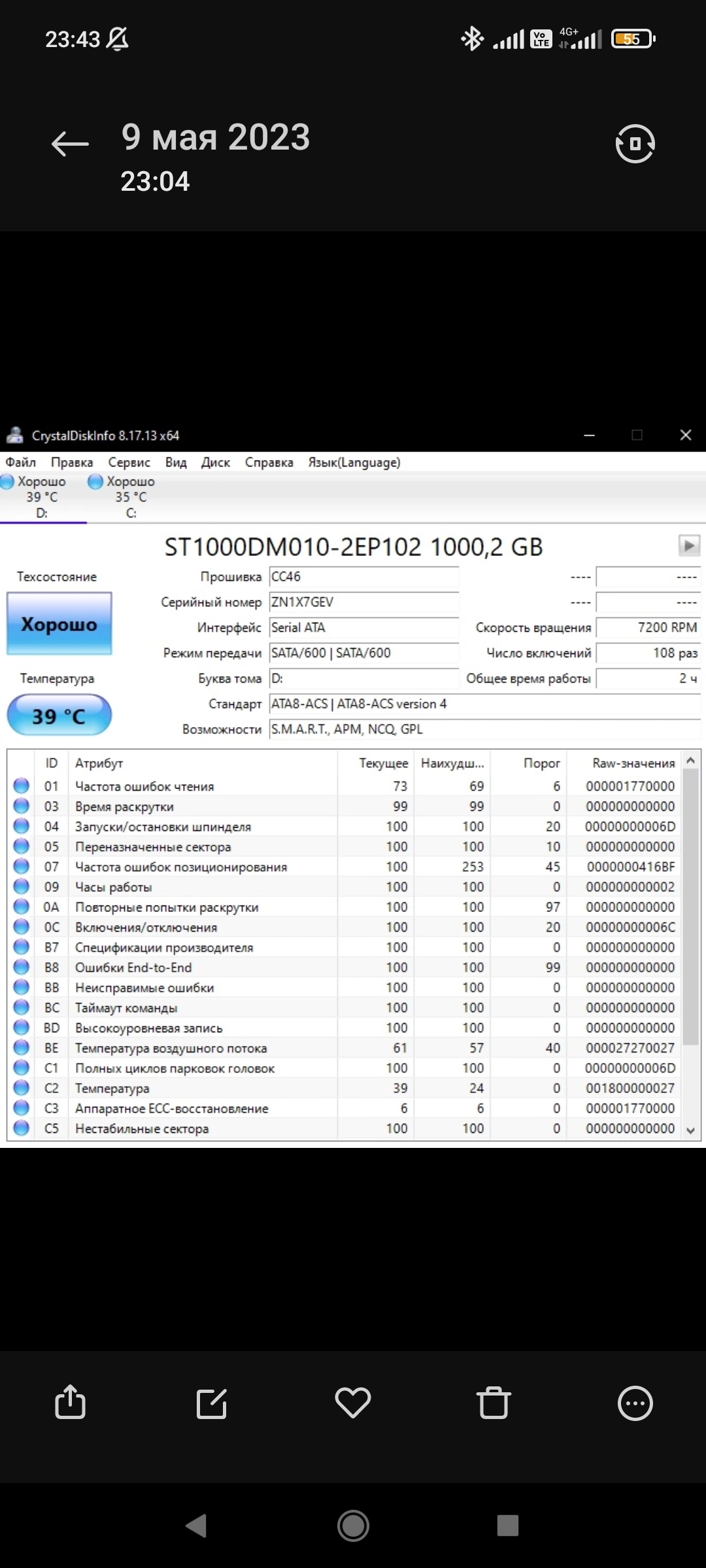Image resolution: width=706 pixels, height=1568 pixels.
Task: Select row Аппаратное ECC-восстановление
Action: [x=345, y=1108]
